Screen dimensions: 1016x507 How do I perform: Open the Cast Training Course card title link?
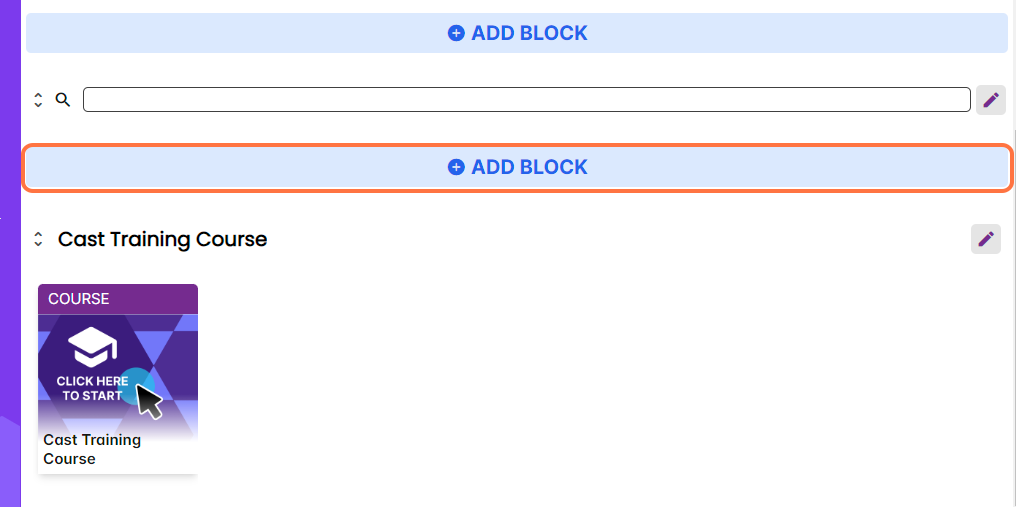pyautogui.click(x=92, y=449)
